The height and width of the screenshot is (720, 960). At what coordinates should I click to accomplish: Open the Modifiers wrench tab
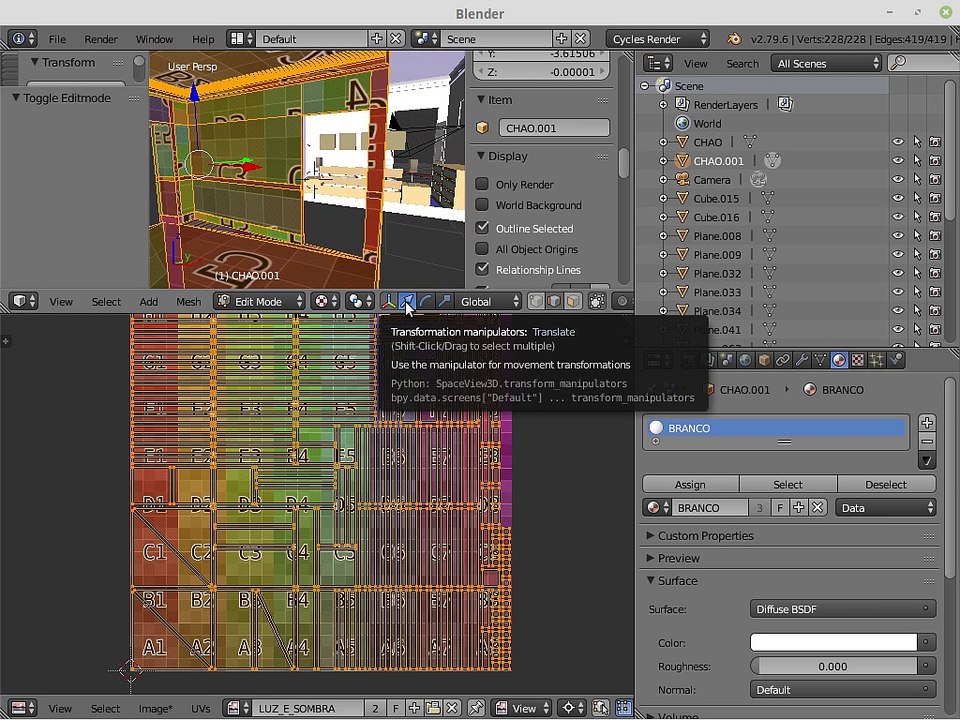coord(801,360)
